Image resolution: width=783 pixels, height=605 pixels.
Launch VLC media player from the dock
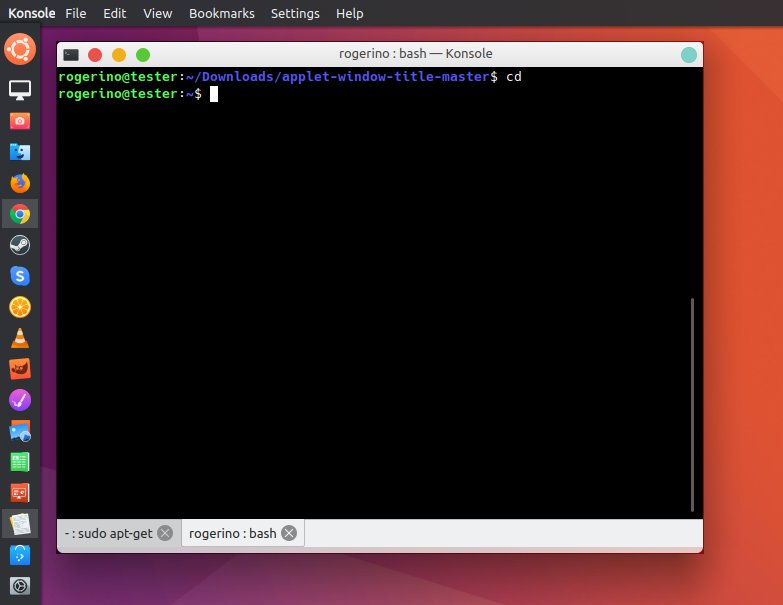pyautogui.click(x=20, y=338)
